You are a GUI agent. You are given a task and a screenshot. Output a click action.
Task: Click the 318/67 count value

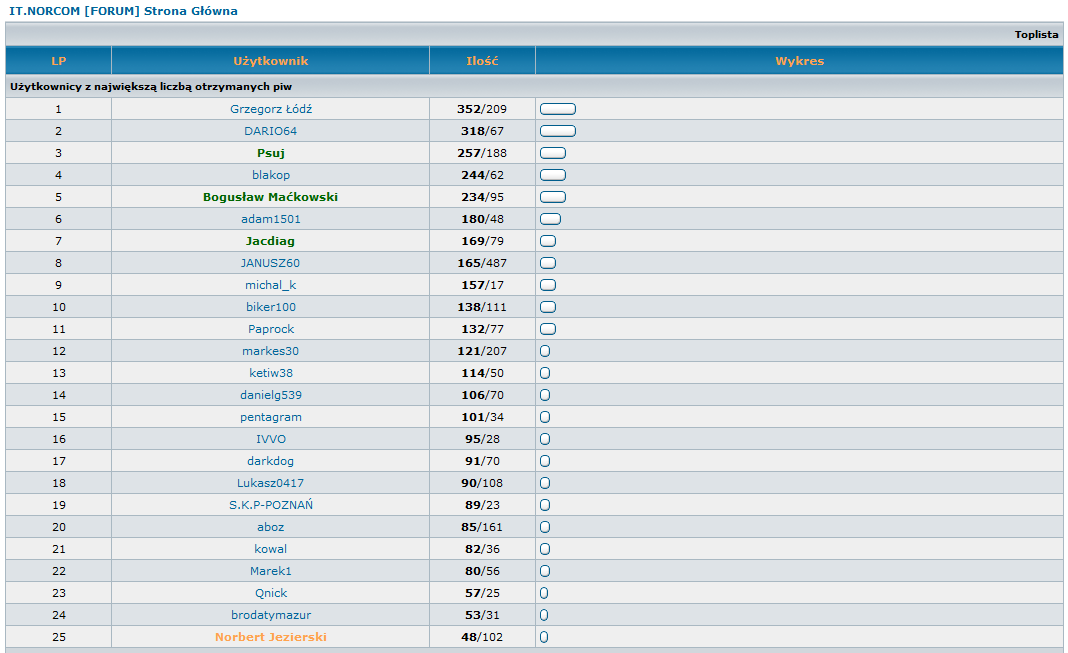[x=482, y=131]
